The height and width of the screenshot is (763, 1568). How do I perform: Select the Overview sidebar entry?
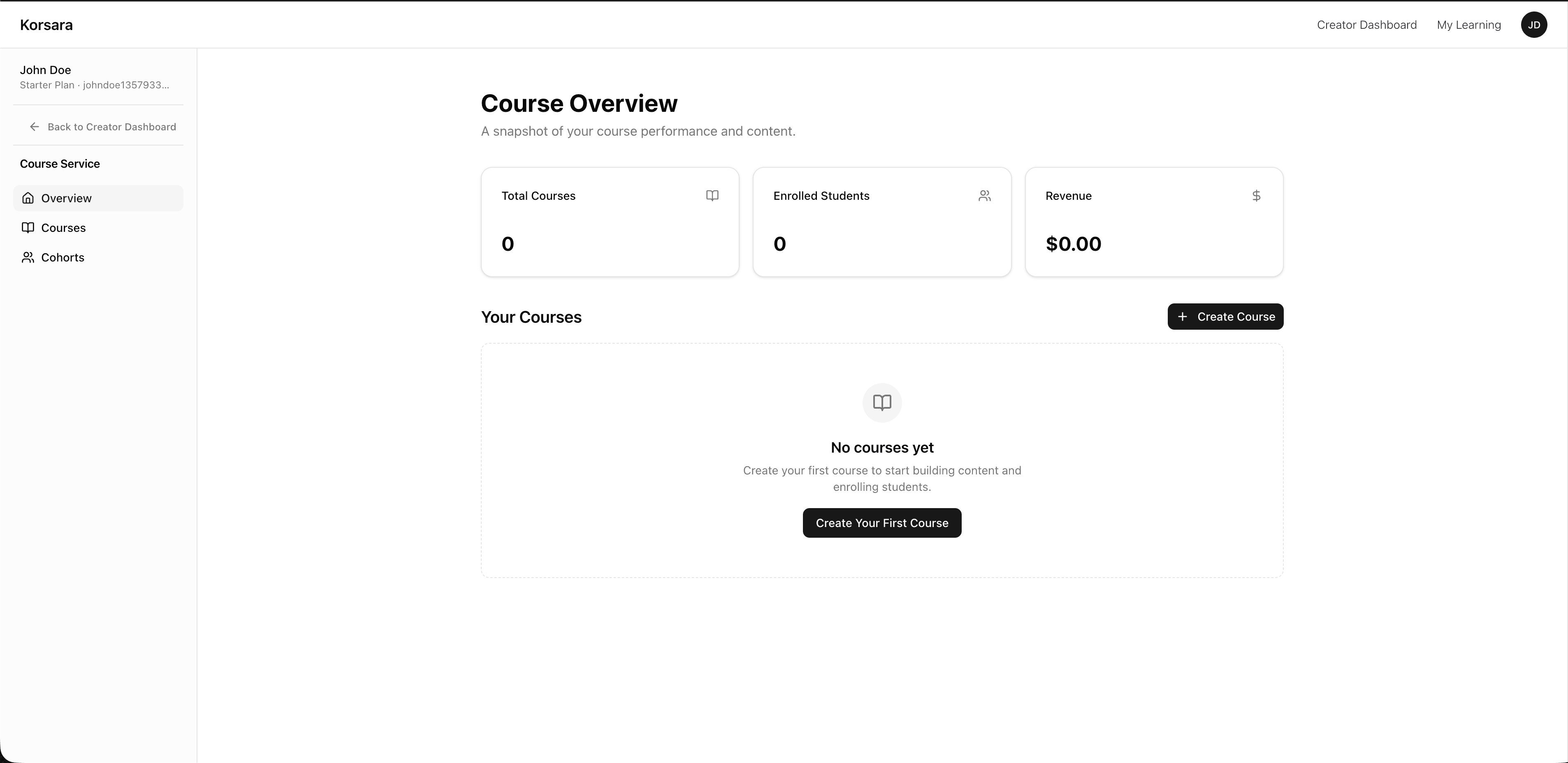pyautogui.click(x=66, y=198)
